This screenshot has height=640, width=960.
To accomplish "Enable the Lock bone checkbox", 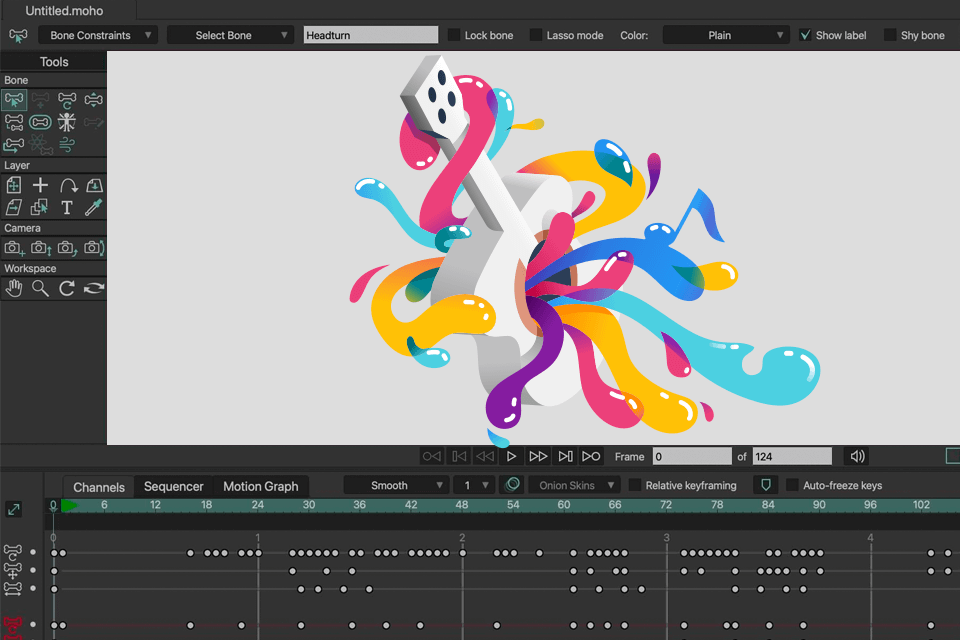I will (x=452, y=35).
